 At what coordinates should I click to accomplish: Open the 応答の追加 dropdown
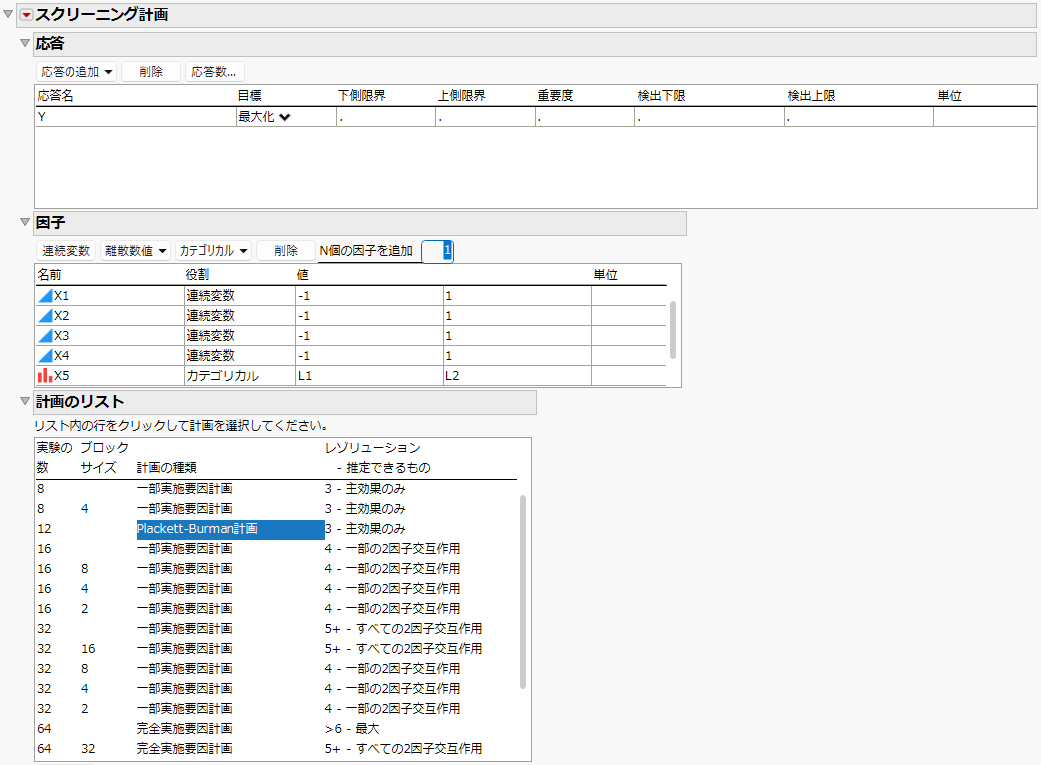coord(76,72)
